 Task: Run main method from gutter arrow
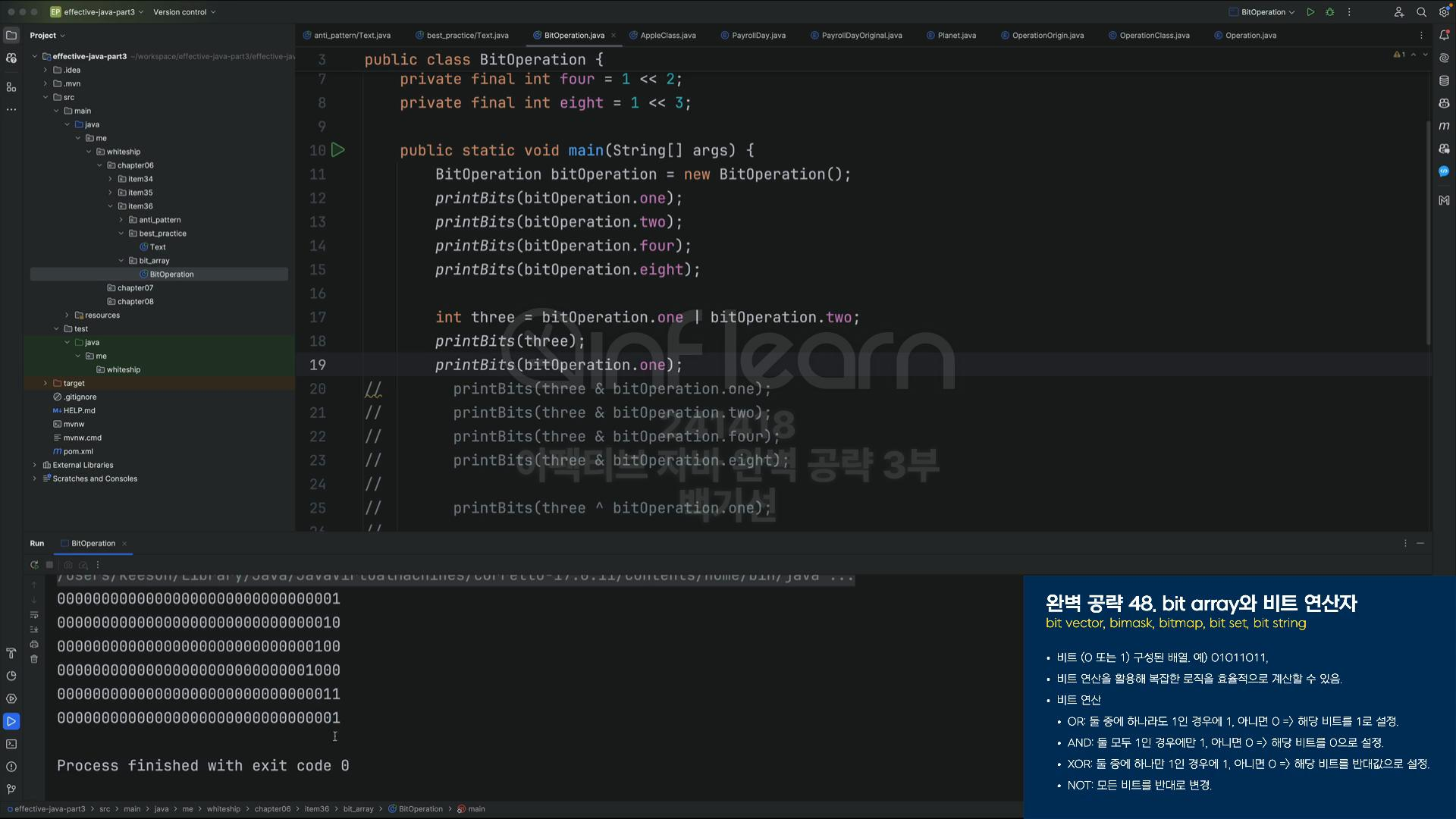(x=338, y=150)
